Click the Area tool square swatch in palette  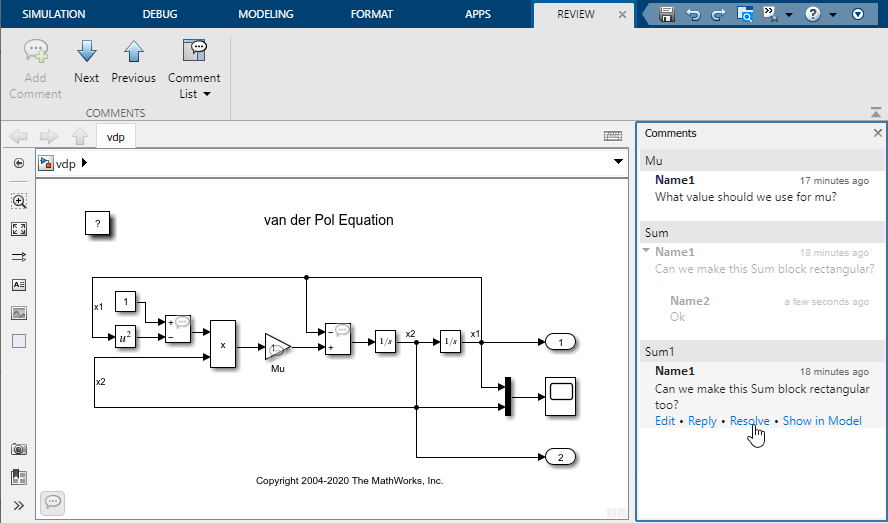tap(18, 341)
